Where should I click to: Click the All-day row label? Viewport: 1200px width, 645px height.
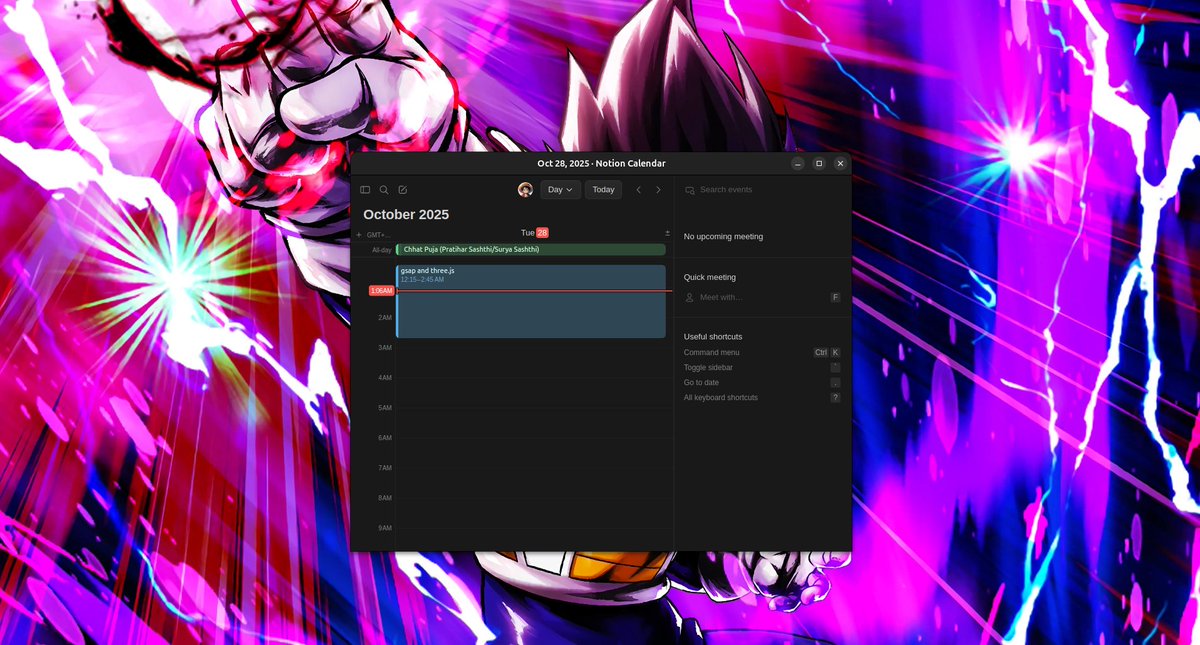coord(382,250)
